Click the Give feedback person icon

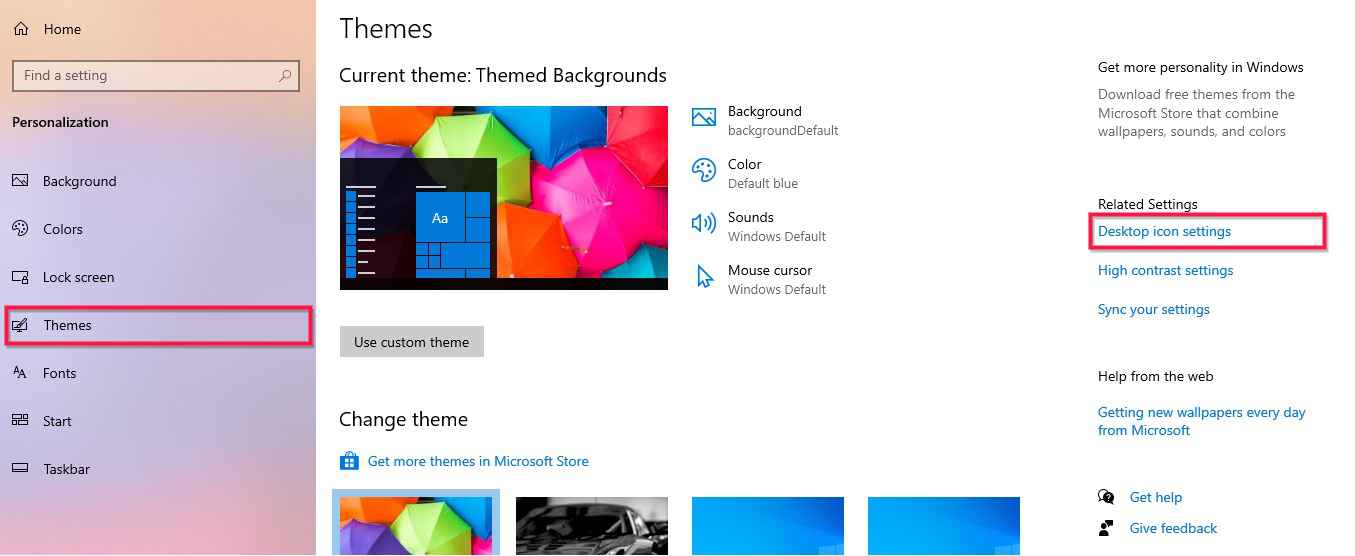tap(1106, 528)
